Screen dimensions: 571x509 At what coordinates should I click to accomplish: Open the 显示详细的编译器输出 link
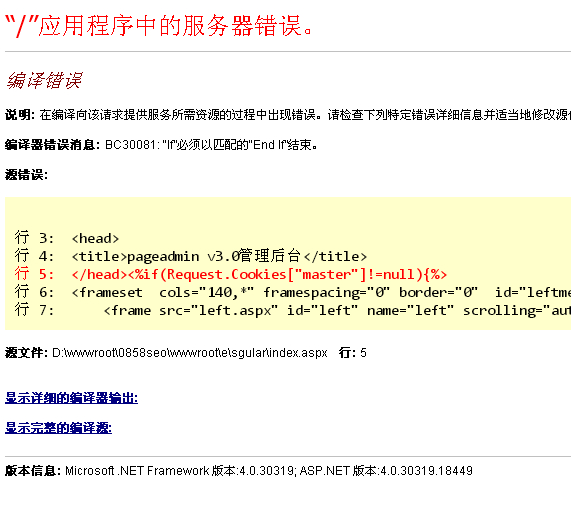tap(71, 398)
